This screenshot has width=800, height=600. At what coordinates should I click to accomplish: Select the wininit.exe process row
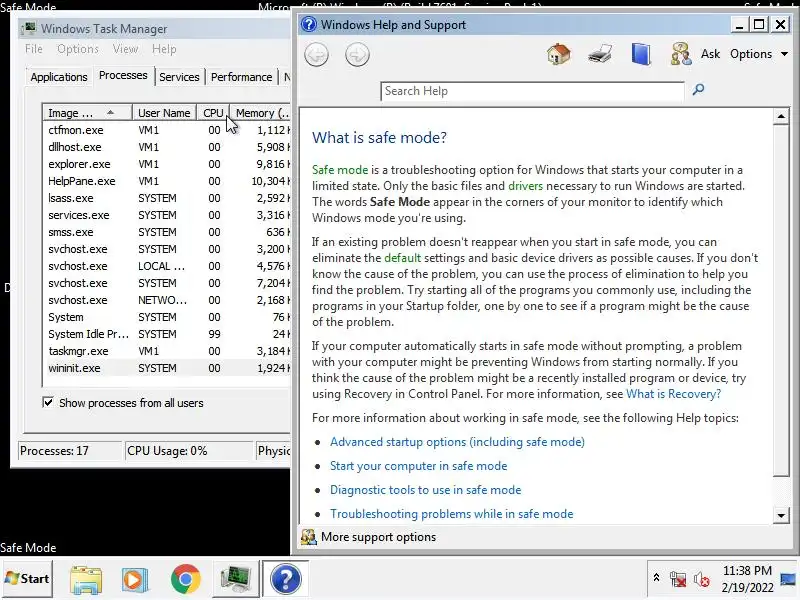[x=168, y=368]
